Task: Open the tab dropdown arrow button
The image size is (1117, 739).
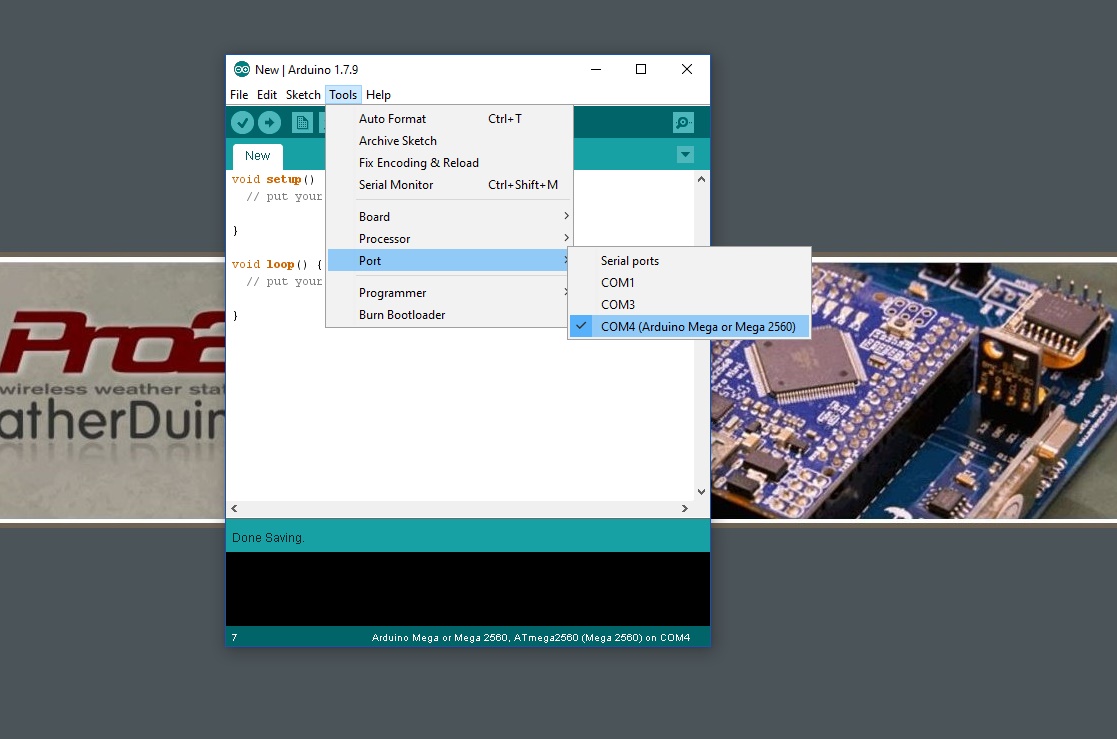Action: click(685, 155)
